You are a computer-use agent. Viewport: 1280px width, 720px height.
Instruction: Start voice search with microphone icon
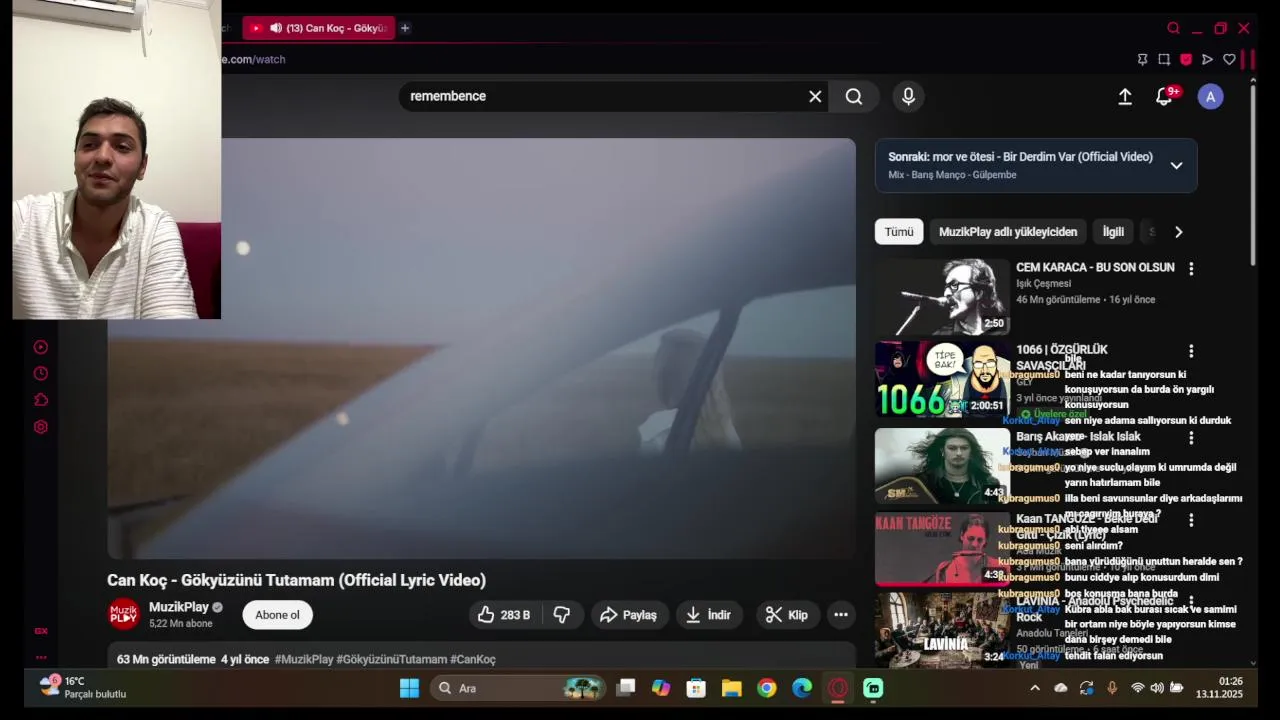pyautogui.click(x=908, y=96)
